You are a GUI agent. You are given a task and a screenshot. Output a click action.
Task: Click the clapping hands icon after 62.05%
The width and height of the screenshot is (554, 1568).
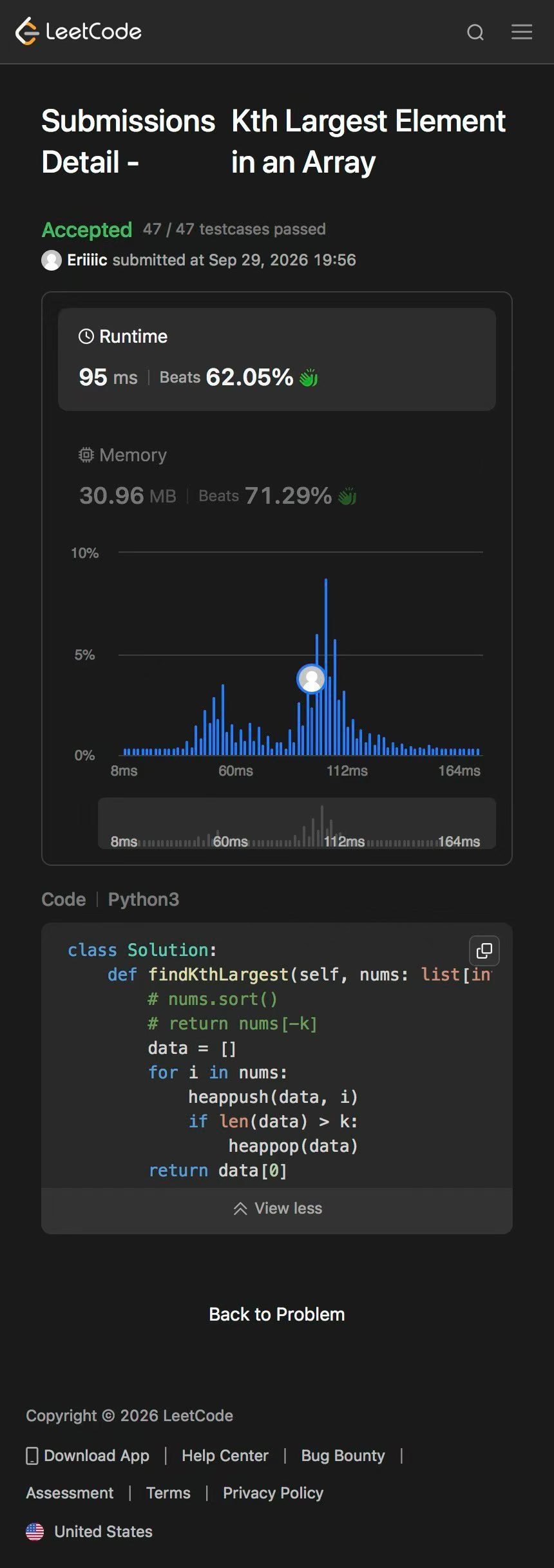pos(309,378)
